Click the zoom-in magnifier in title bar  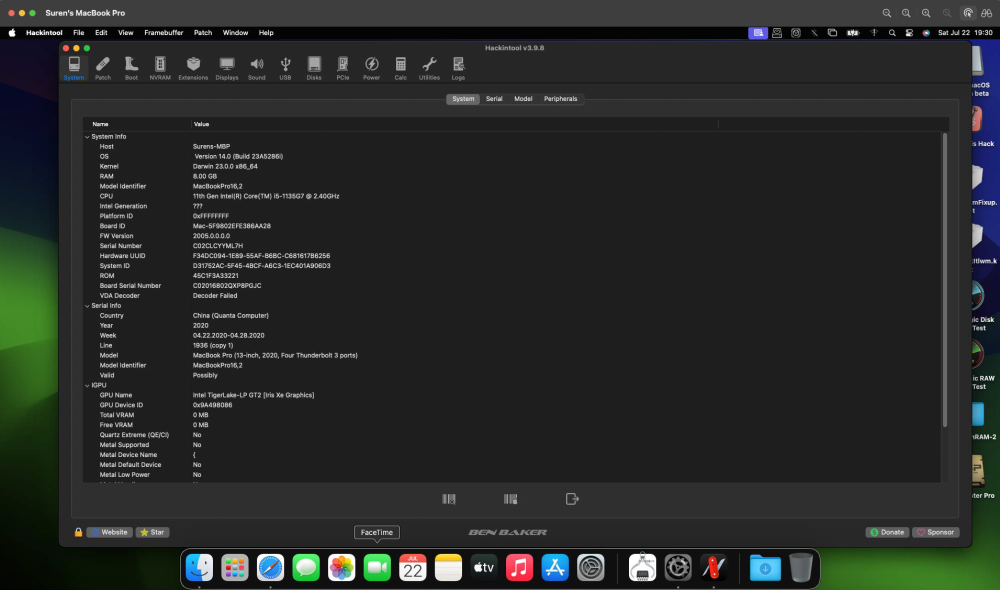pos(926,13)
